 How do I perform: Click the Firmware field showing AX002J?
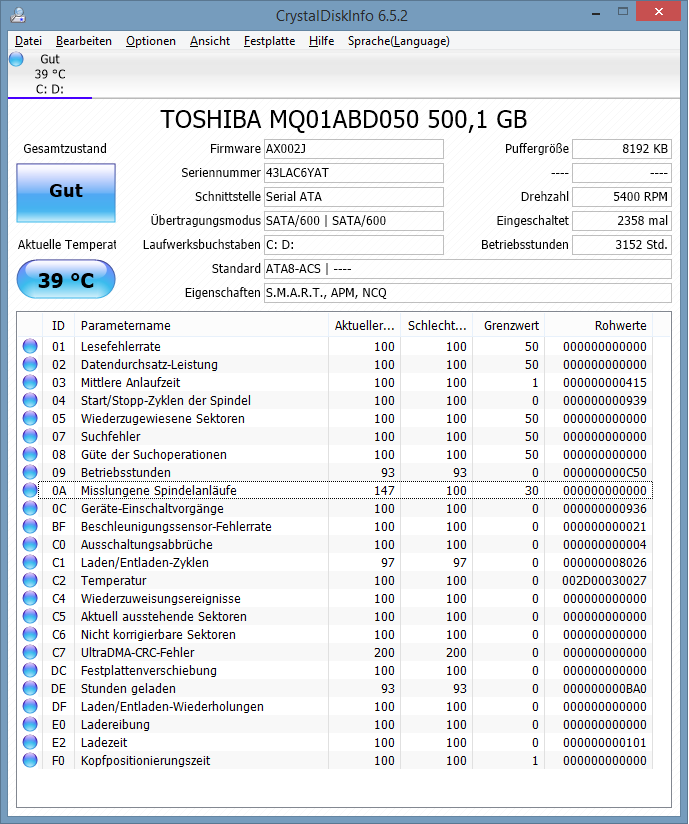[x=354, y=149]
